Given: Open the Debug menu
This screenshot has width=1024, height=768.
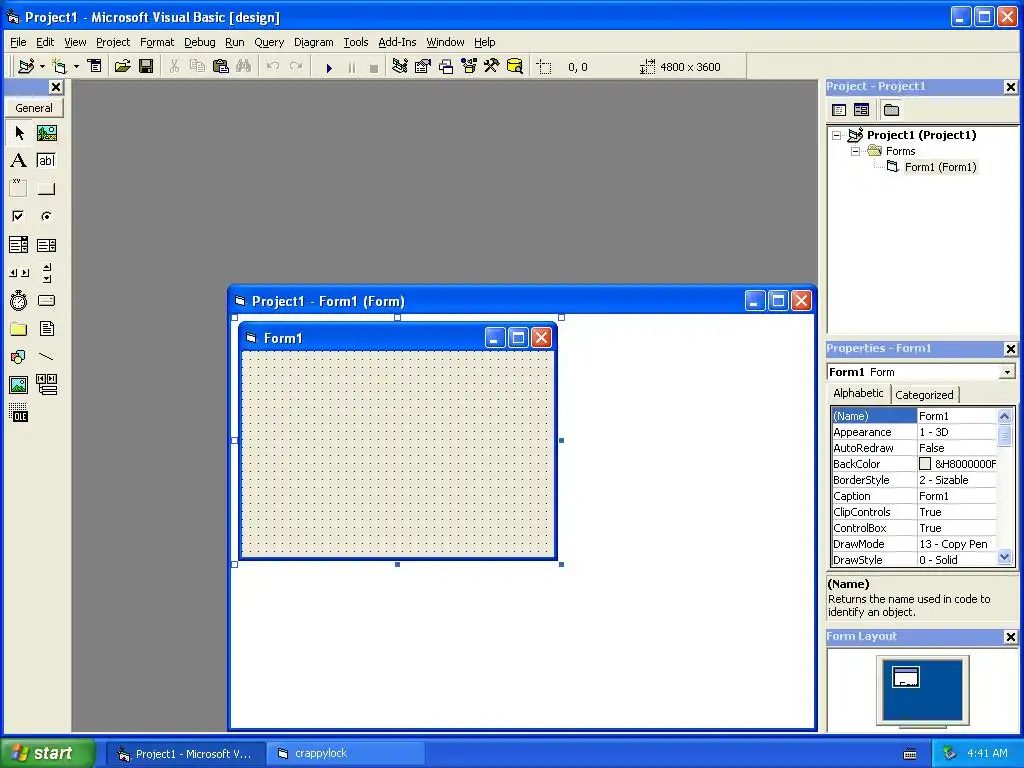Looking at the screenshot, I should pos(199,42).
